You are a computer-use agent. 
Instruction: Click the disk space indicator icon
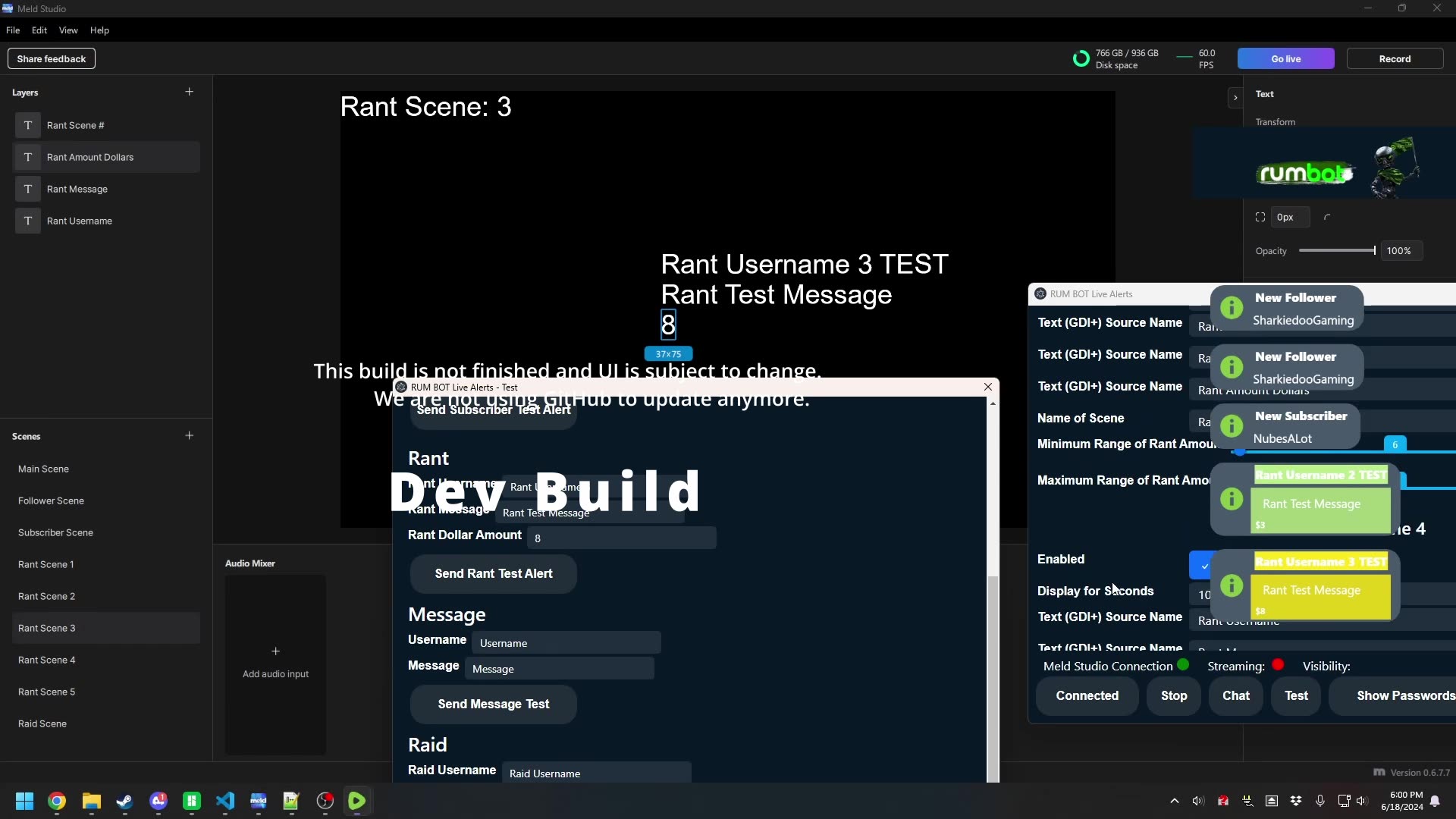click(1081, 58)
